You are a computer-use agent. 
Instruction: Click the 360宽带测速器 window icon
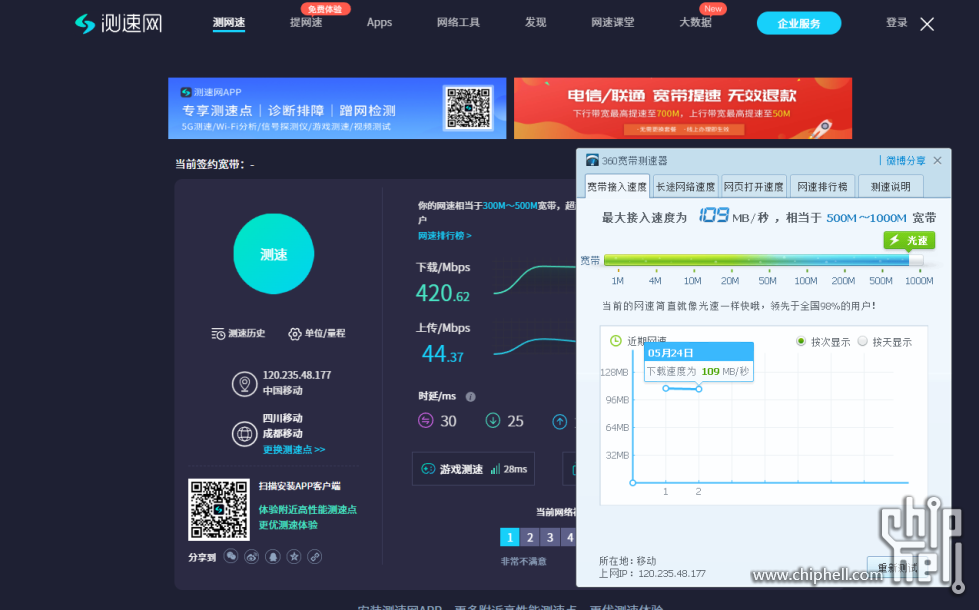592,160
